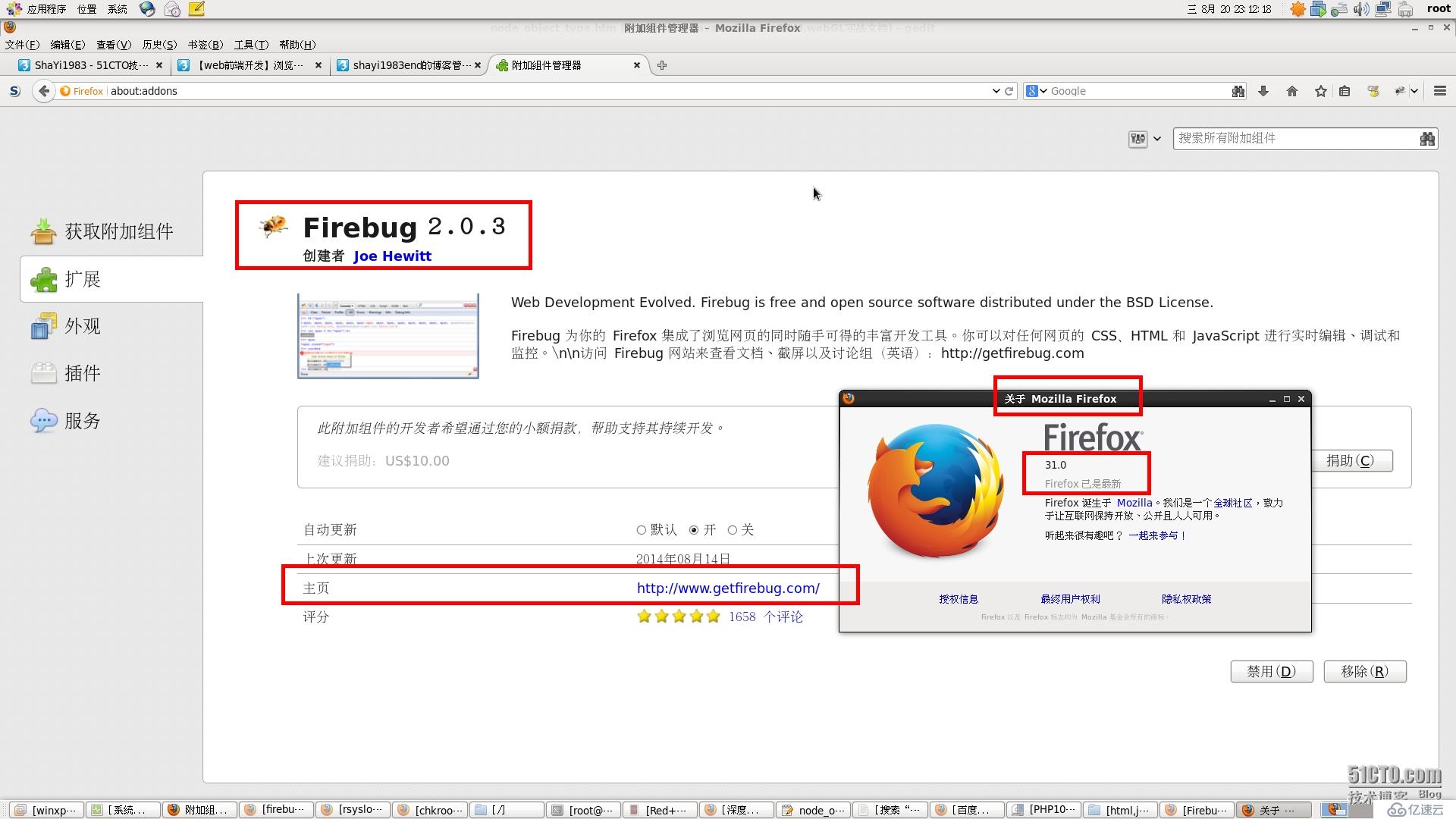This screenshot has height=819, width=1456.
Task: Click the addon view mode dropdown
Action: coord(1145,138)
